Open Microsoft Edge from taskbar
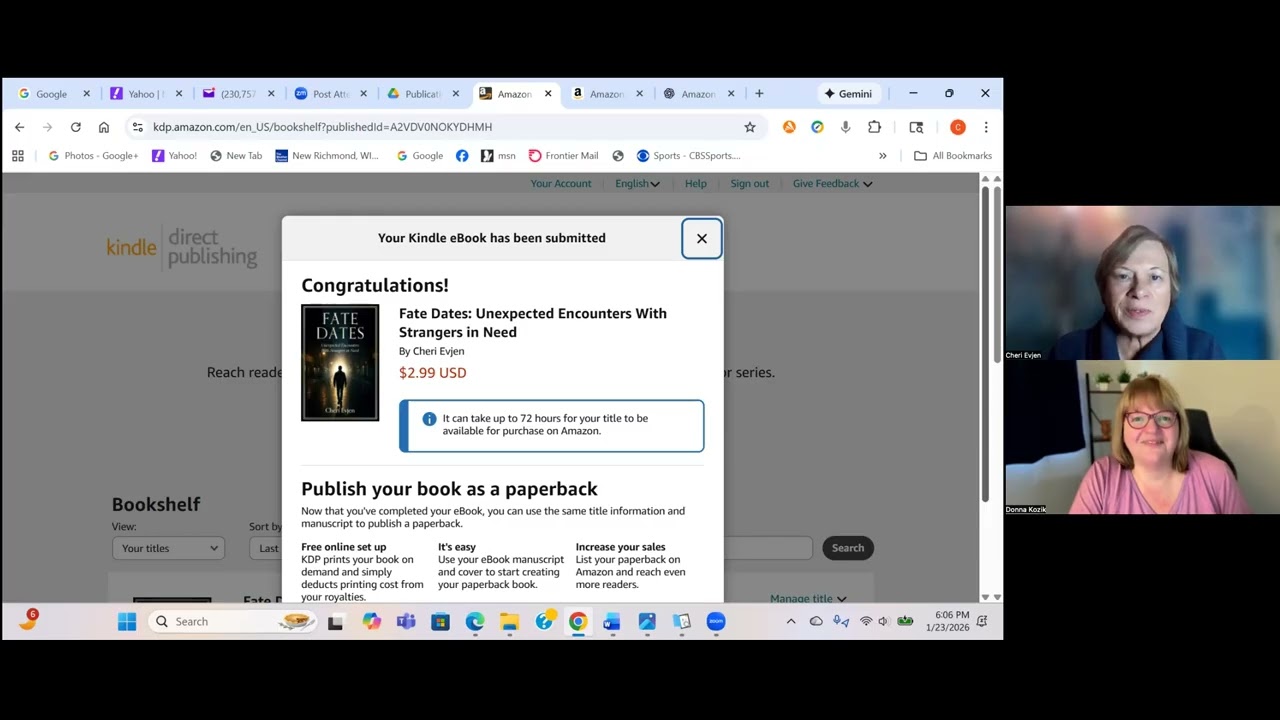Screen dimensions: 1280x720 pyautogui.click(x=475, y=621)
